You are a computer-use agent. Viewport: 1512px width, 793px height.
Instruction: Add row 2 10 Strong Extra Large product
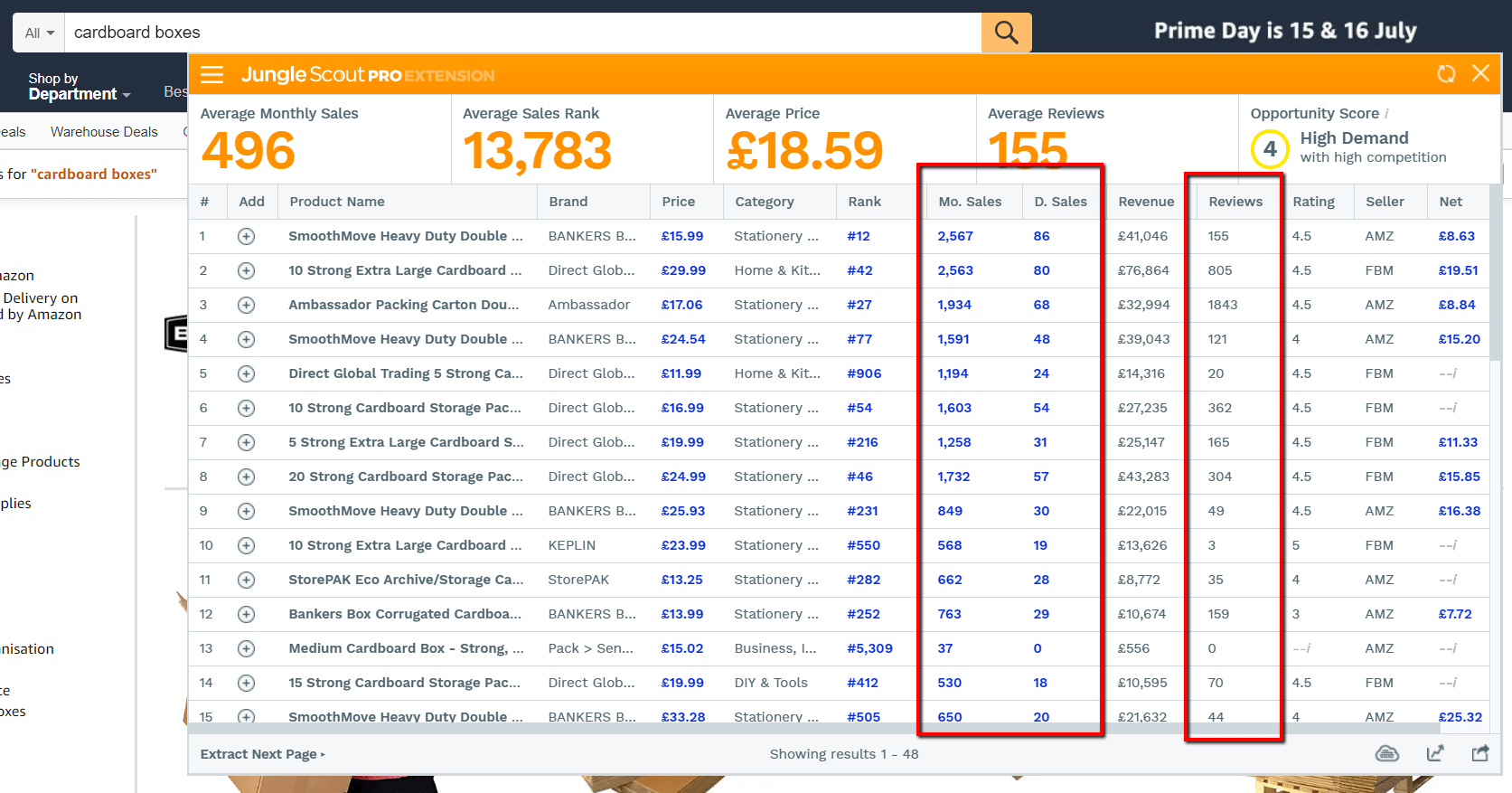[x=246, y=270]
